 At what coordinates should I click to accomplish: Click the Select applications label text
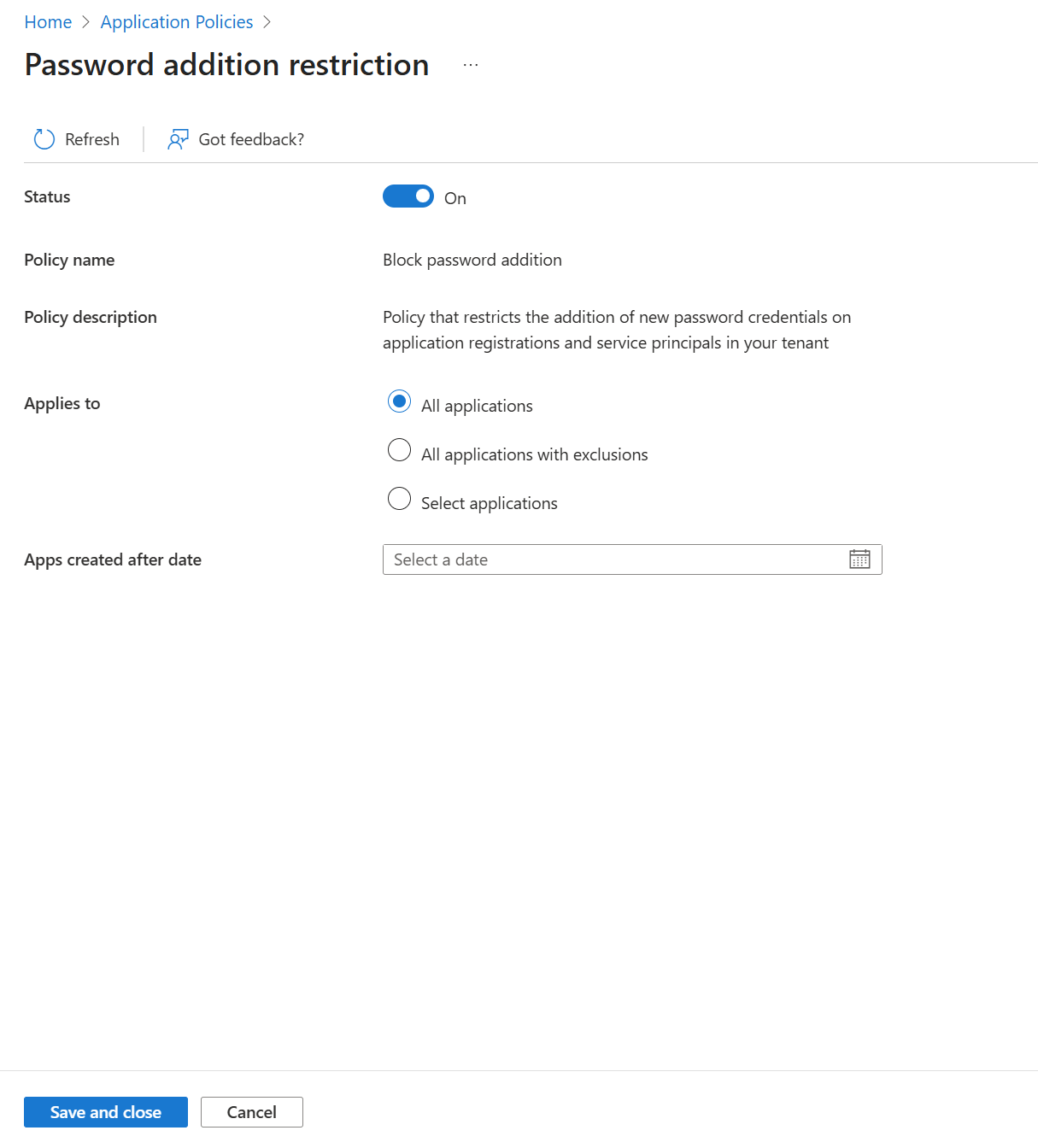[x=489, y=503]
